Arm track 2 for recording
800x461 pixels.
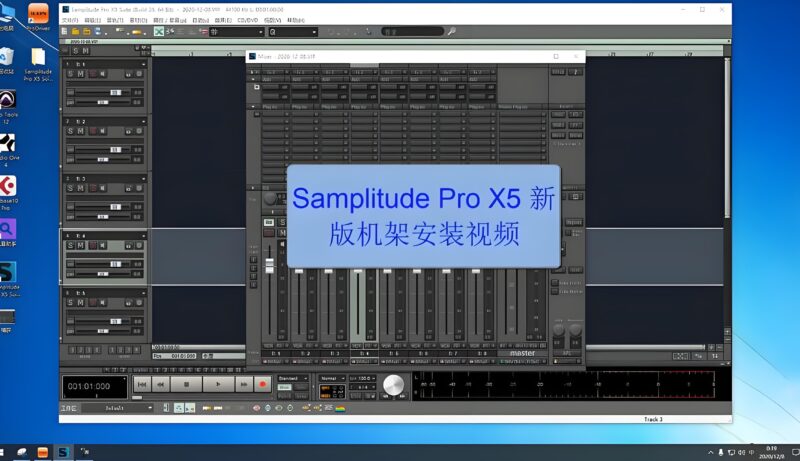point(93,131)
